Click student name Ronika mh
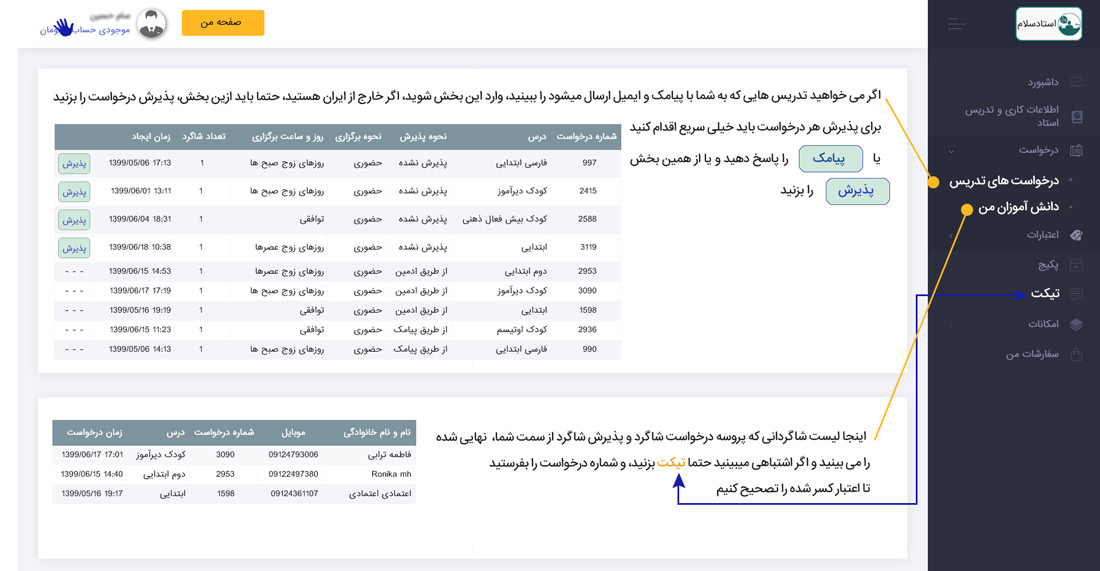Screen dimensions: 1100x571 click(391, 474)
